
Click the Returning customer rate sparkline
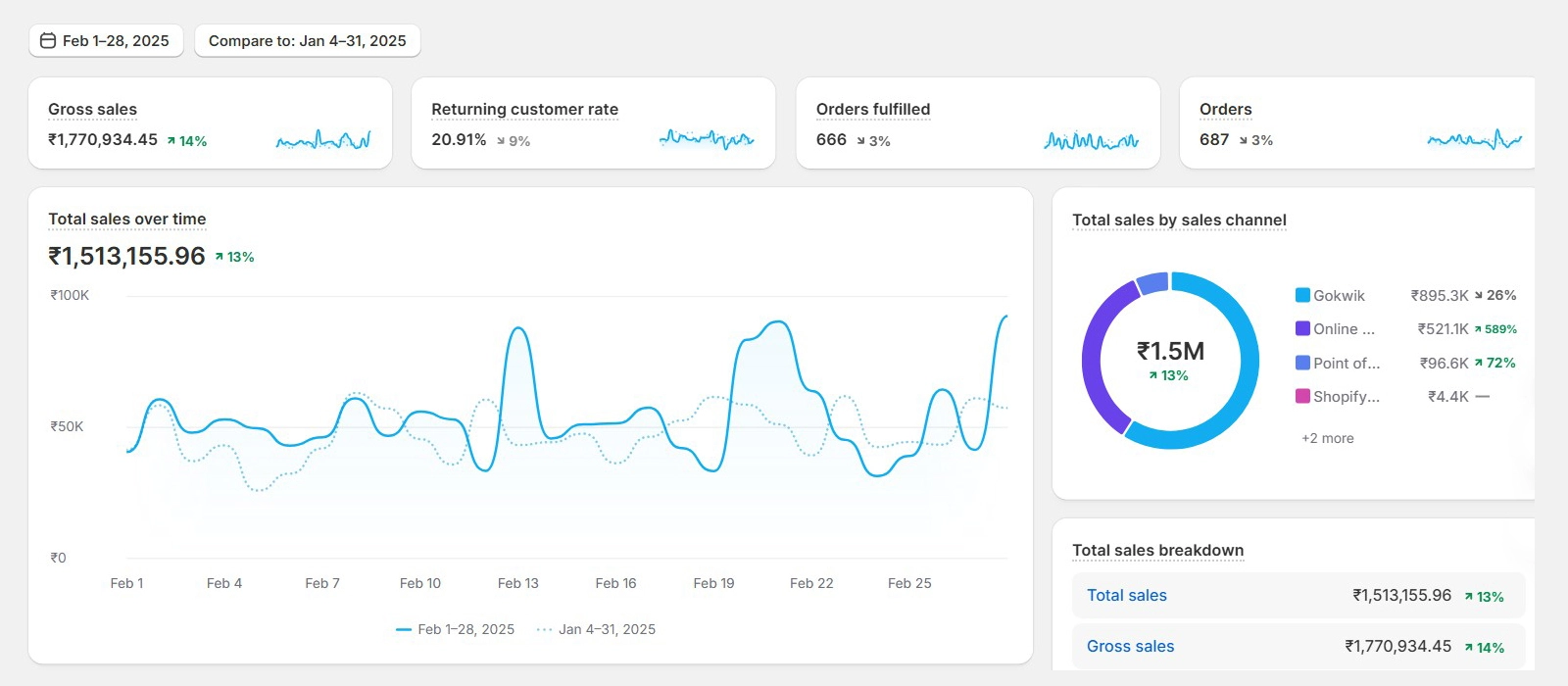coord(707,139)
